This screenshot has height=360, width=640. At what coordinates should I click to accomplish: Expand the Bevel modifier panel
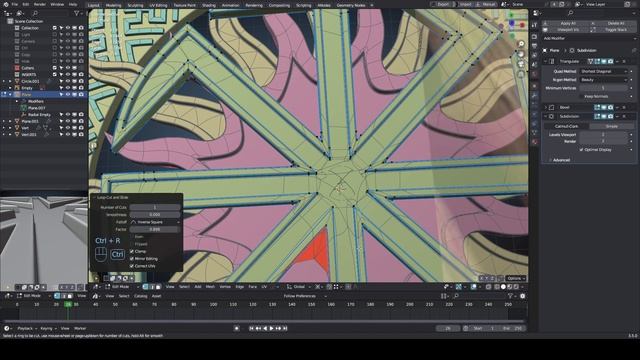(546, 107)
